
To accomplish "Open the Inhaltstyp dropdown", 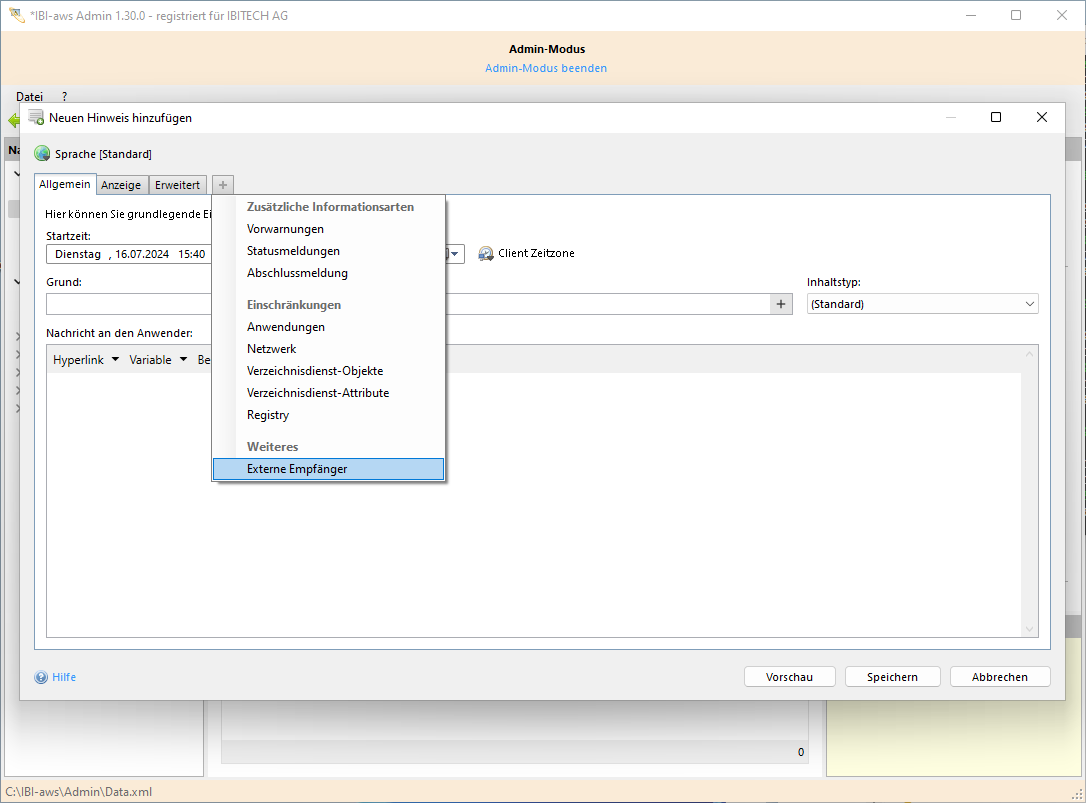I will pyautogui.click(x=922, y=304).
